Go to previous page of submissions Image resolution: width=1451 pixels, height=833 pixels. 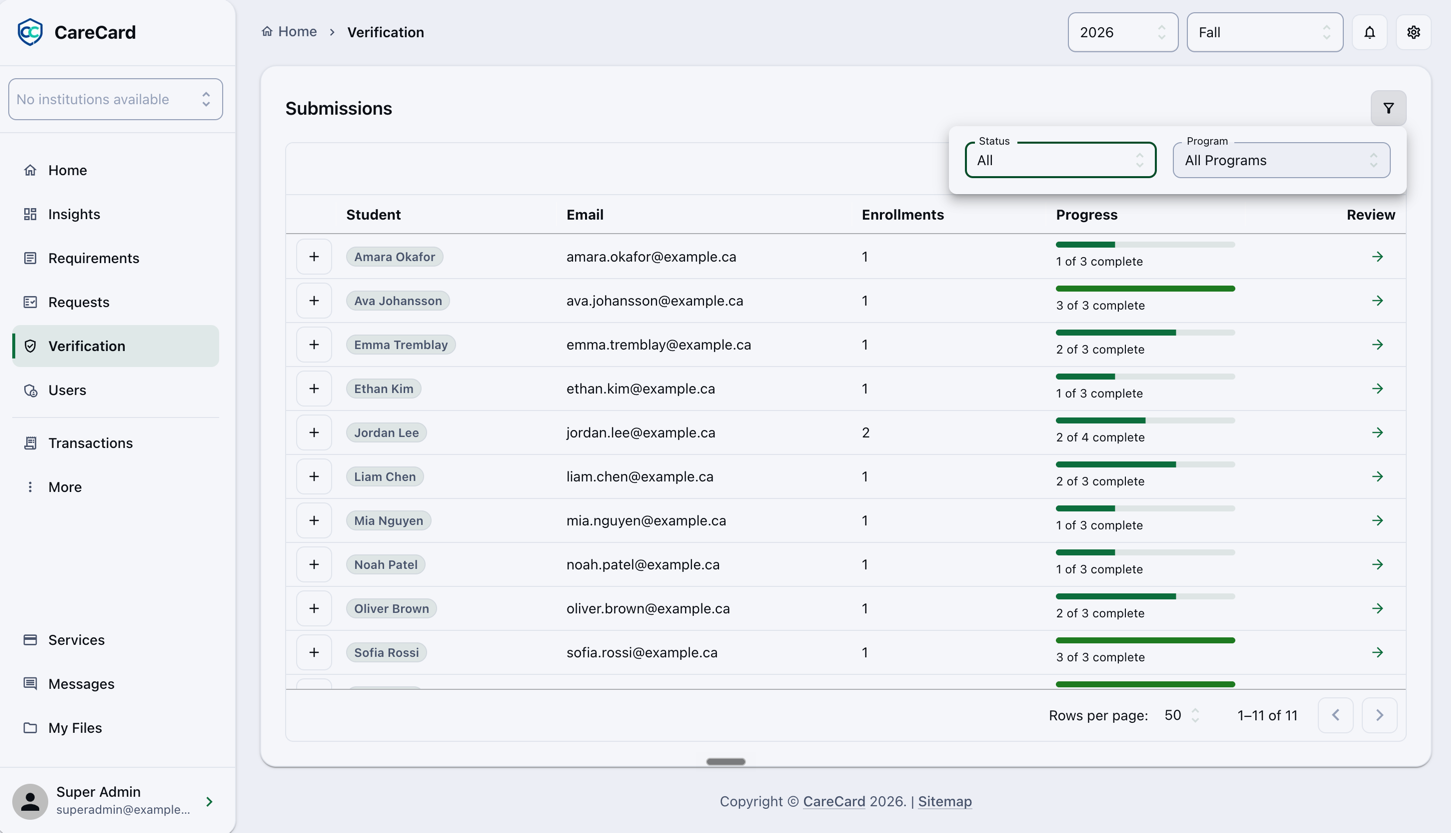point(1335,715)
